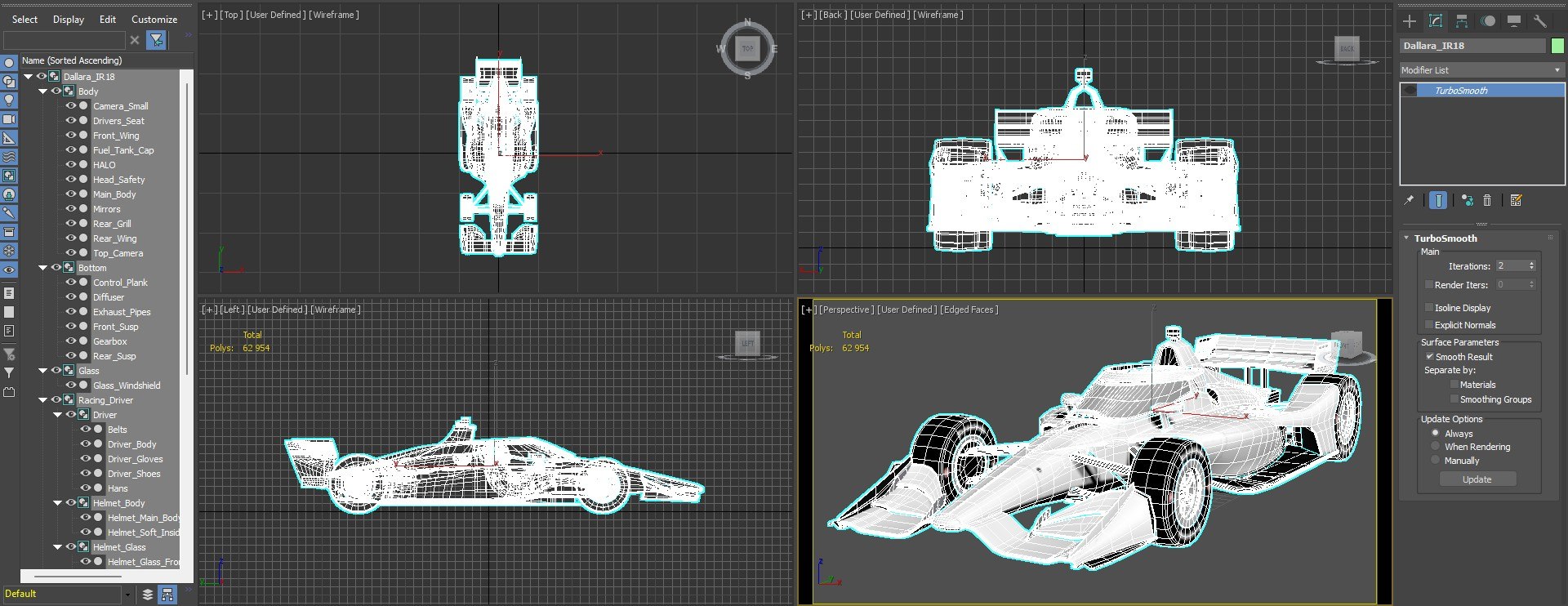This screenshot has width=1568, height=606.
Task: Collapse the Body group in tree
Action: coord(43,91)
